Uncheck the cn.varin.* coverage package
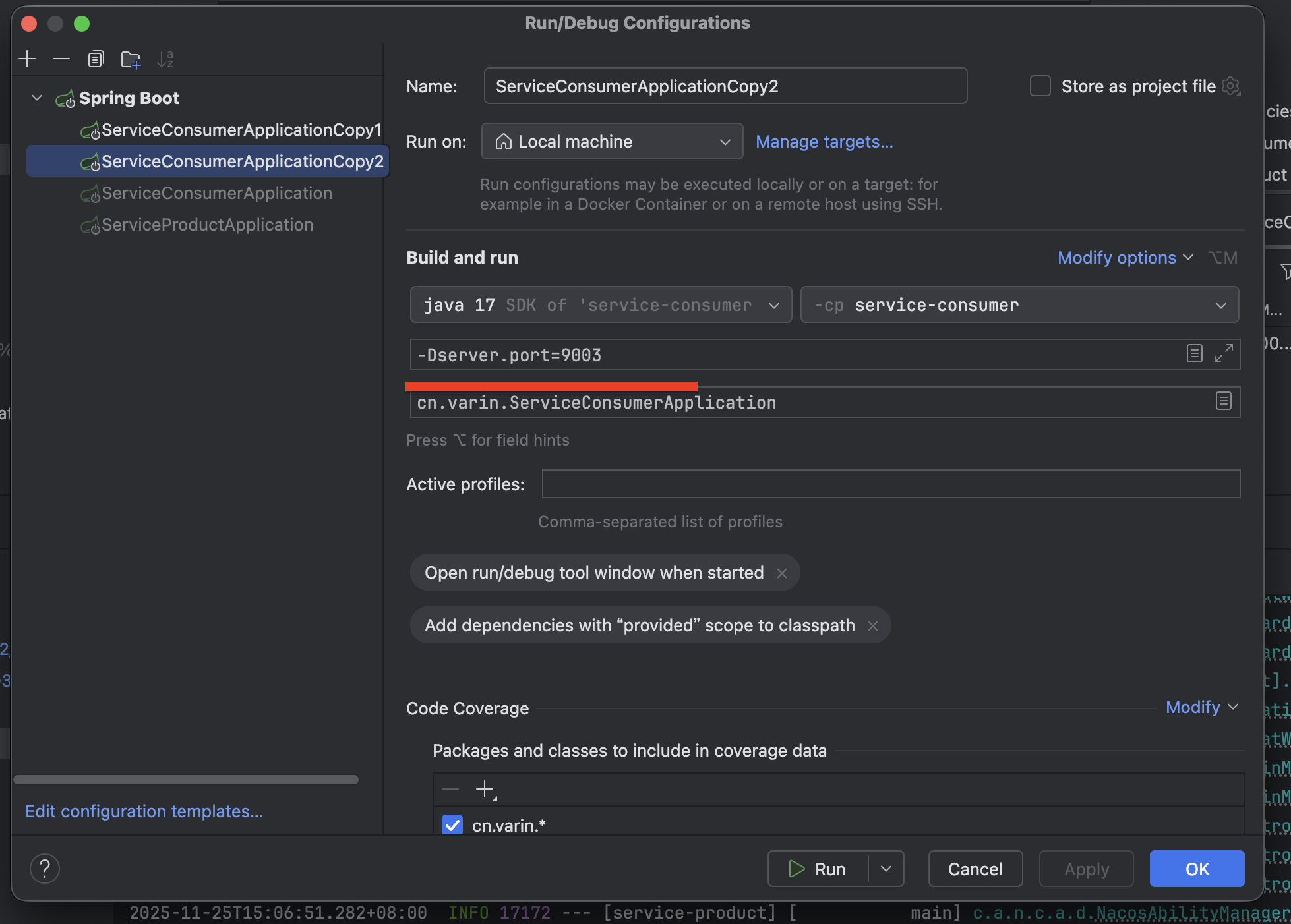The width and height of the screenshot is (1291, 924). pyautogui.click(x=452, y=825)
